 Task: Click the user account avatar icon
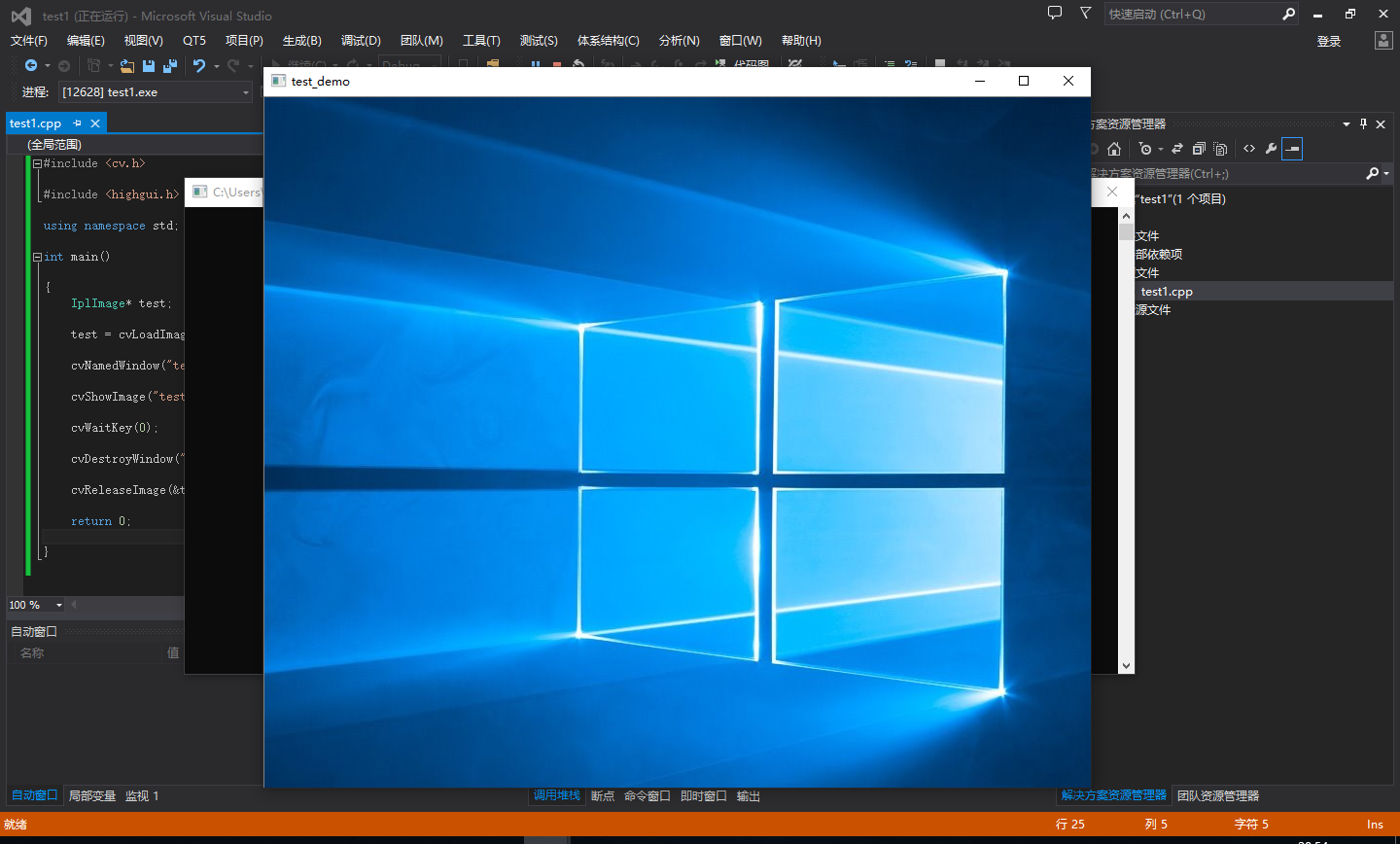[x=1383, y=40]
